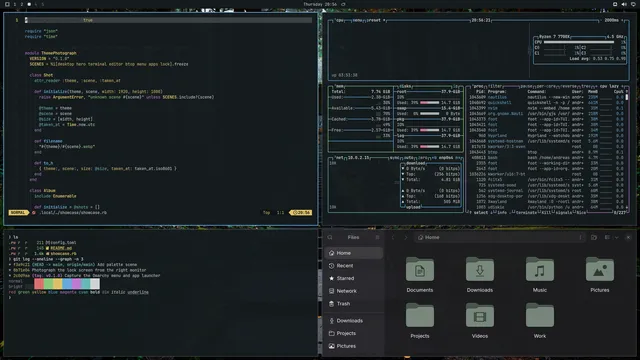Viewport: 640px width, 360px height.
Task: Open Pictures bookmark in Files sidebar
Action: coord(354,346)
